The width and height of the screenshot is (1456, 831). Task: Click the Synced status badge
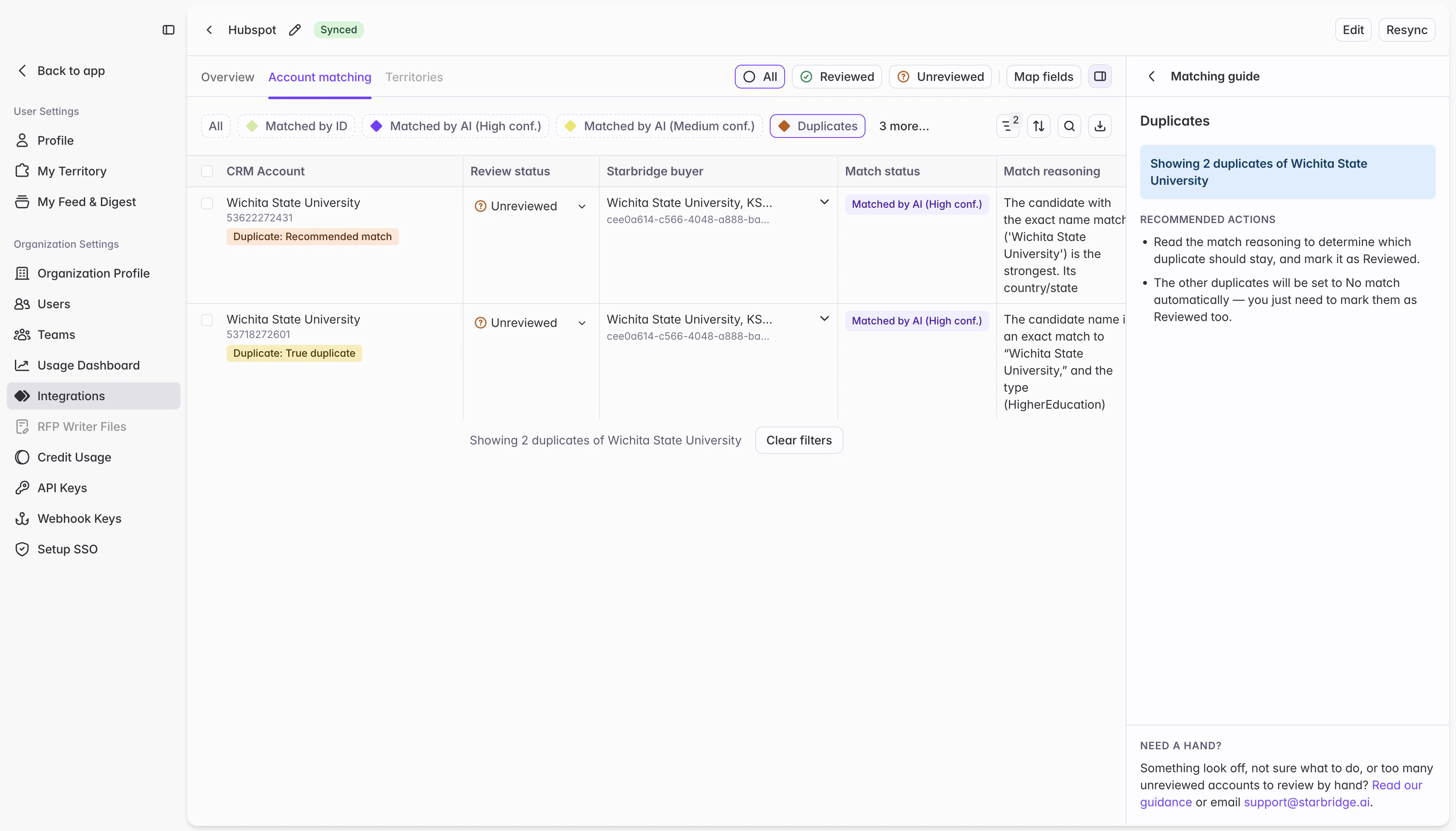[338, 30]
